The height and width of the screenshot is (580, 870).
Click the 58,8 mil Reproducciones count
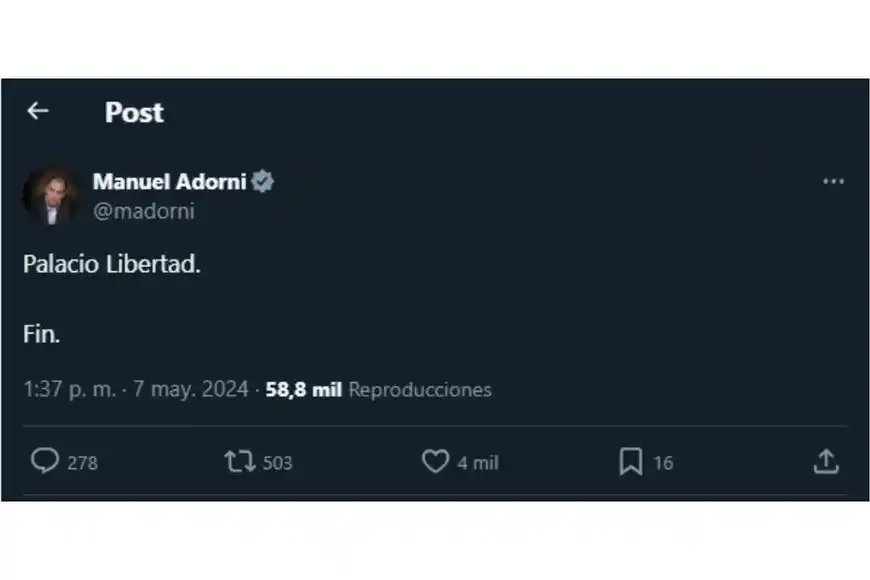[x=378, y=390]
